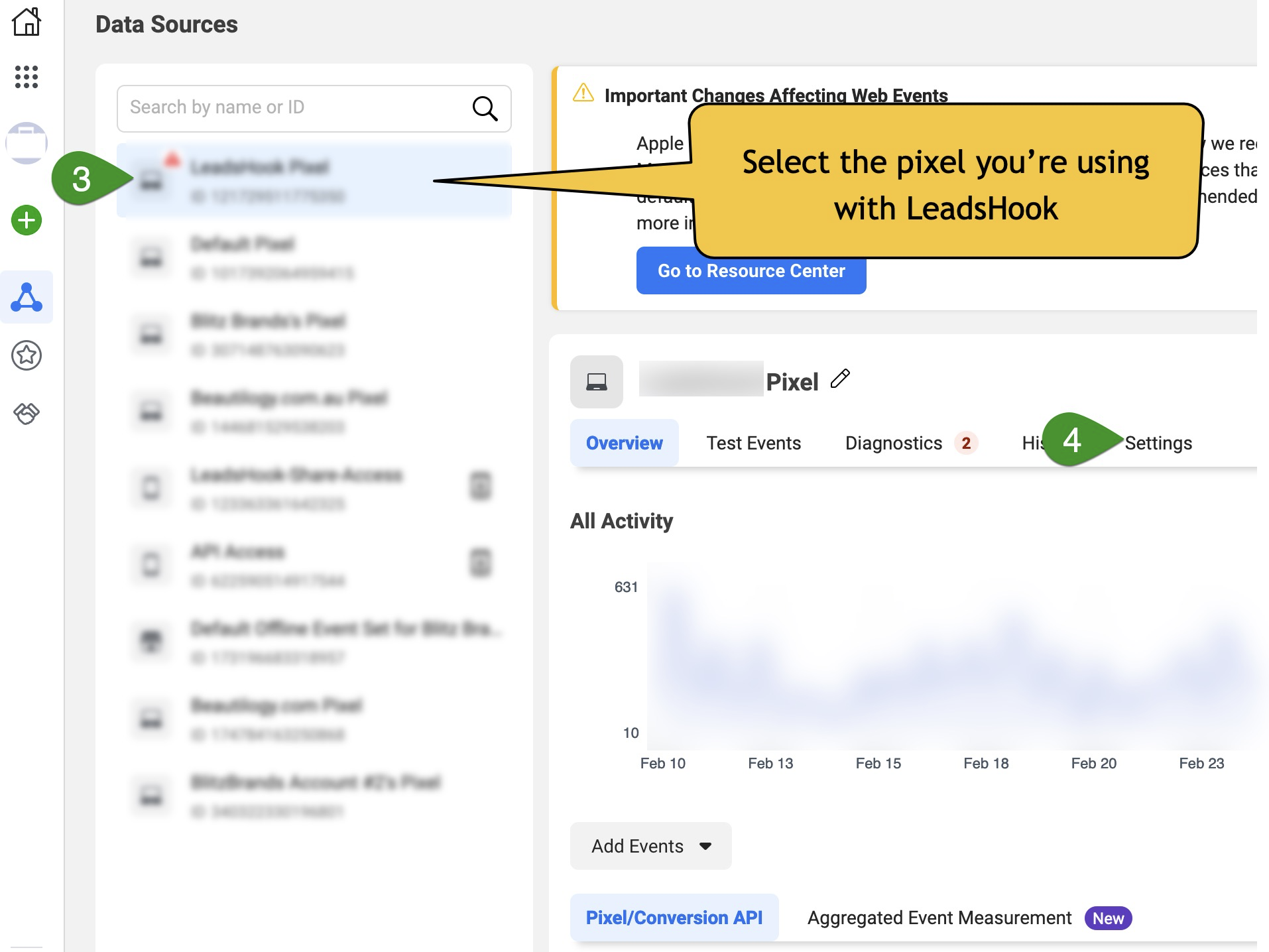Click the API Access row's right icon
1269x952 pixels.
pyautogui.click(x=481, y=563)
